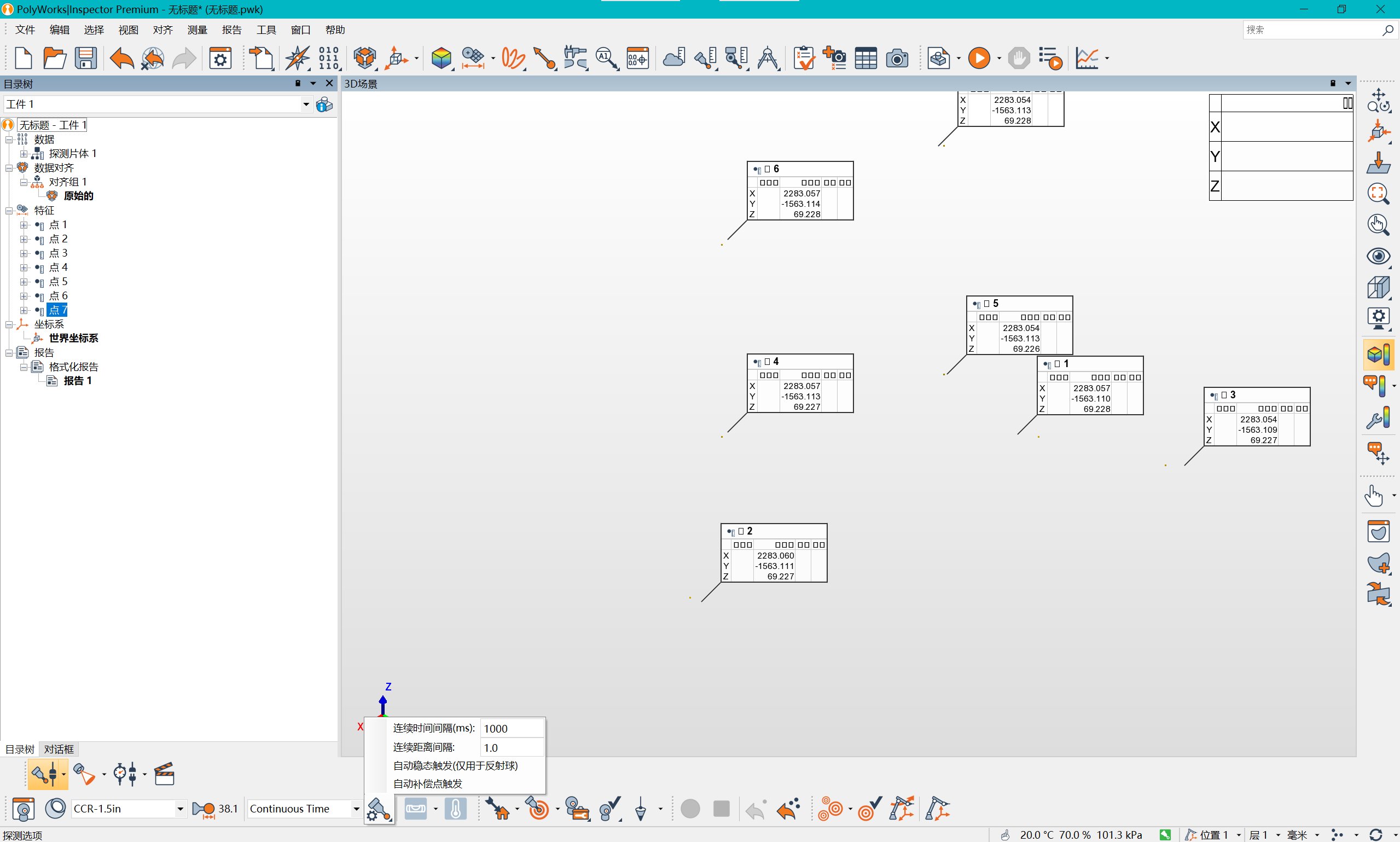Click the 连续时间间隔 input field
Image resolution: width=1400 pixels, height=842 pixels.
(511, 729)
